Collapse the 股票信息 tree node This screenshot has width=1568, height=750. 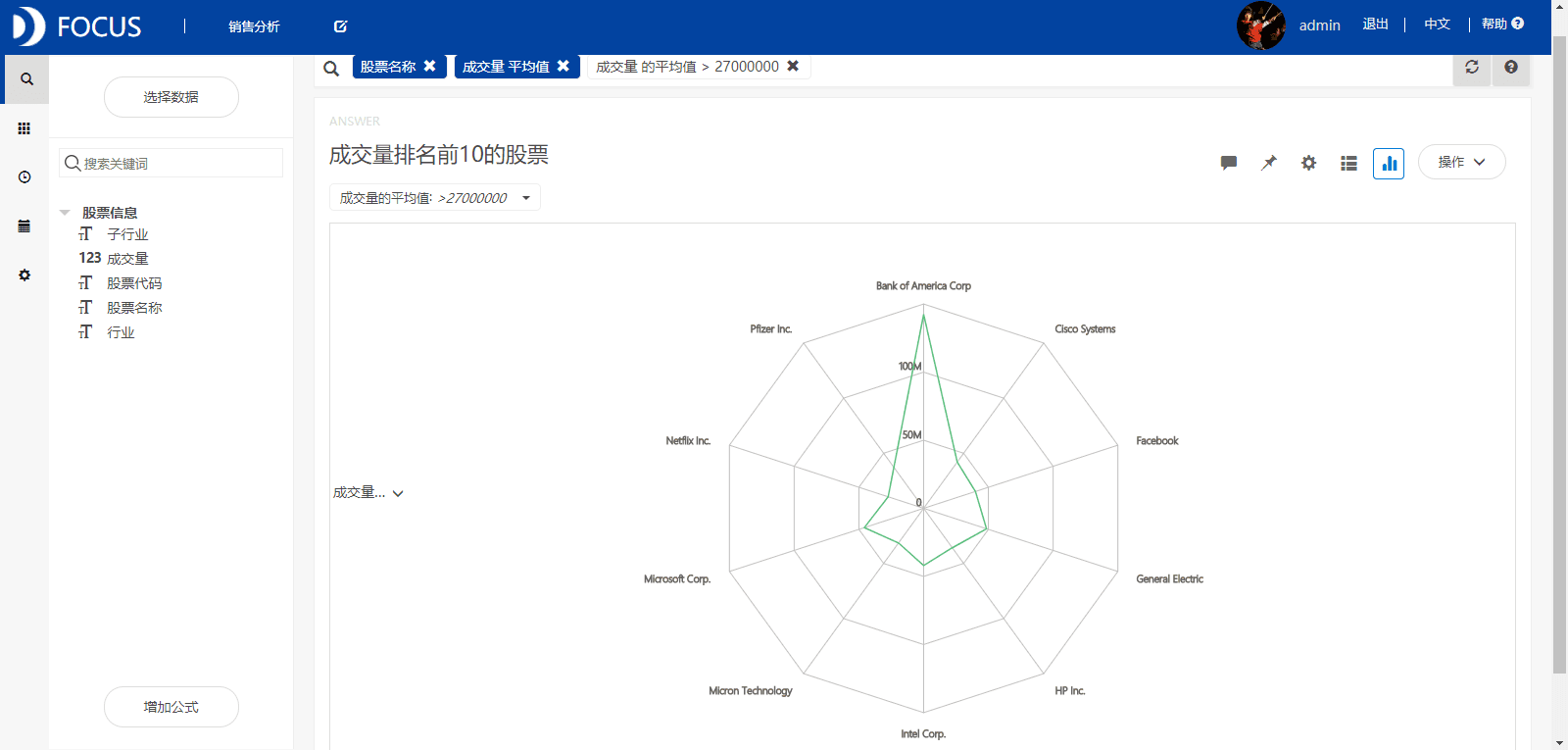65,213
